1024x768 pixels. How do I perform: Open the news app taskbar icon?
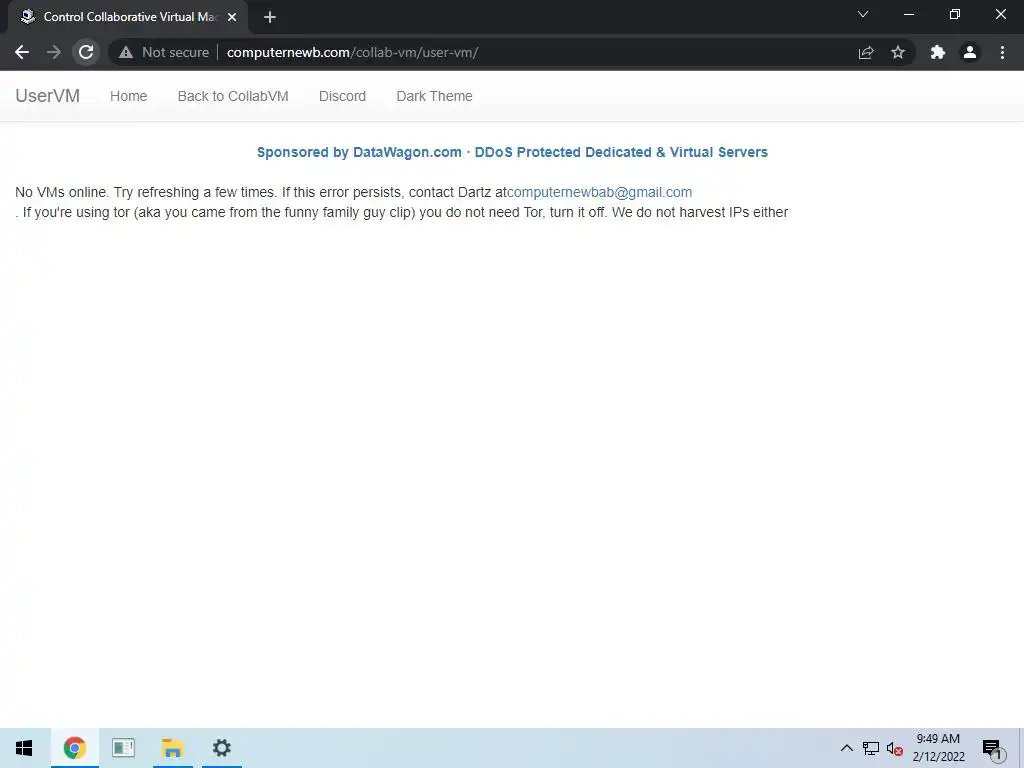click(123, 748)
